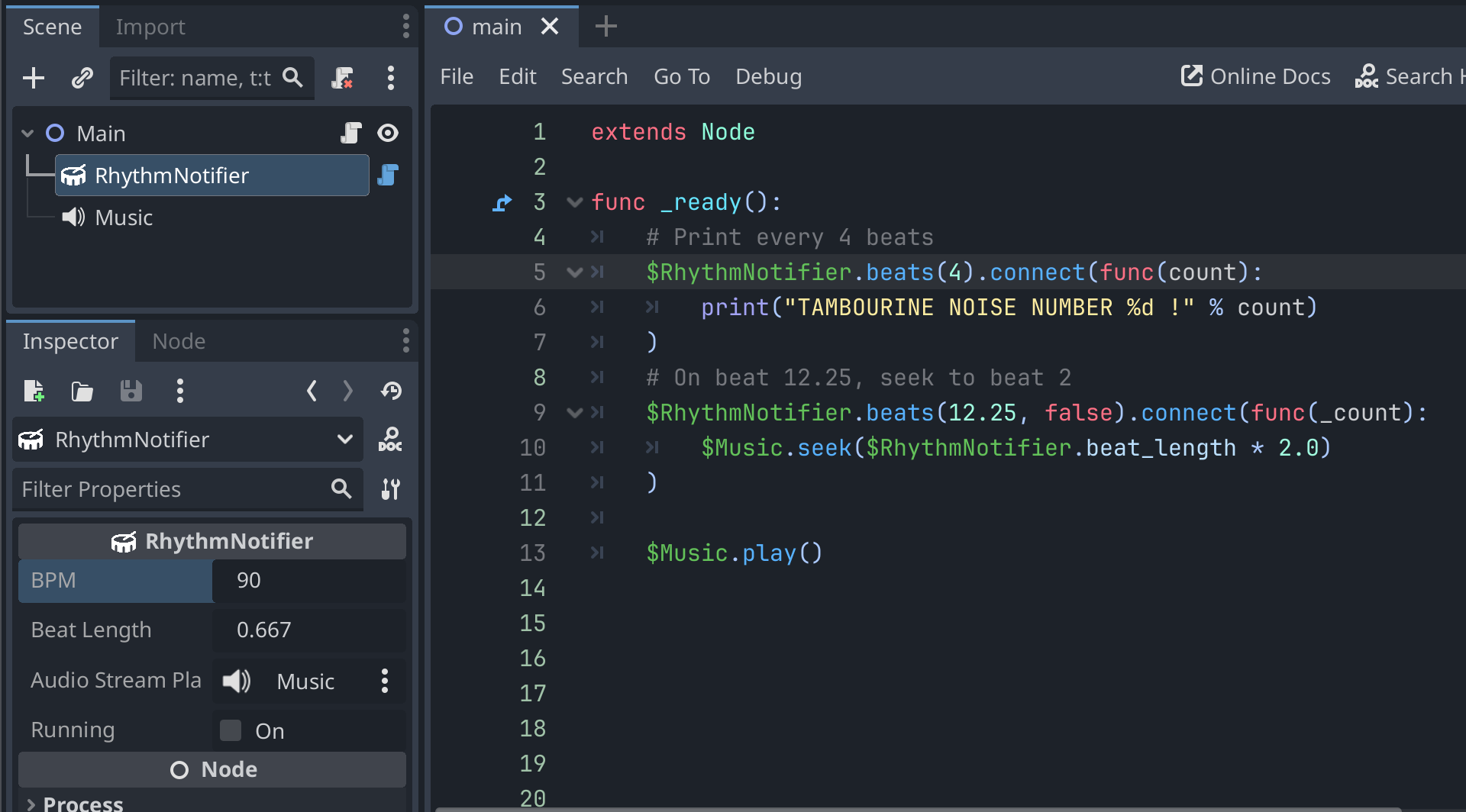Go to previous edited object in Inspector
1466x812 pixels.
point(312,391)
